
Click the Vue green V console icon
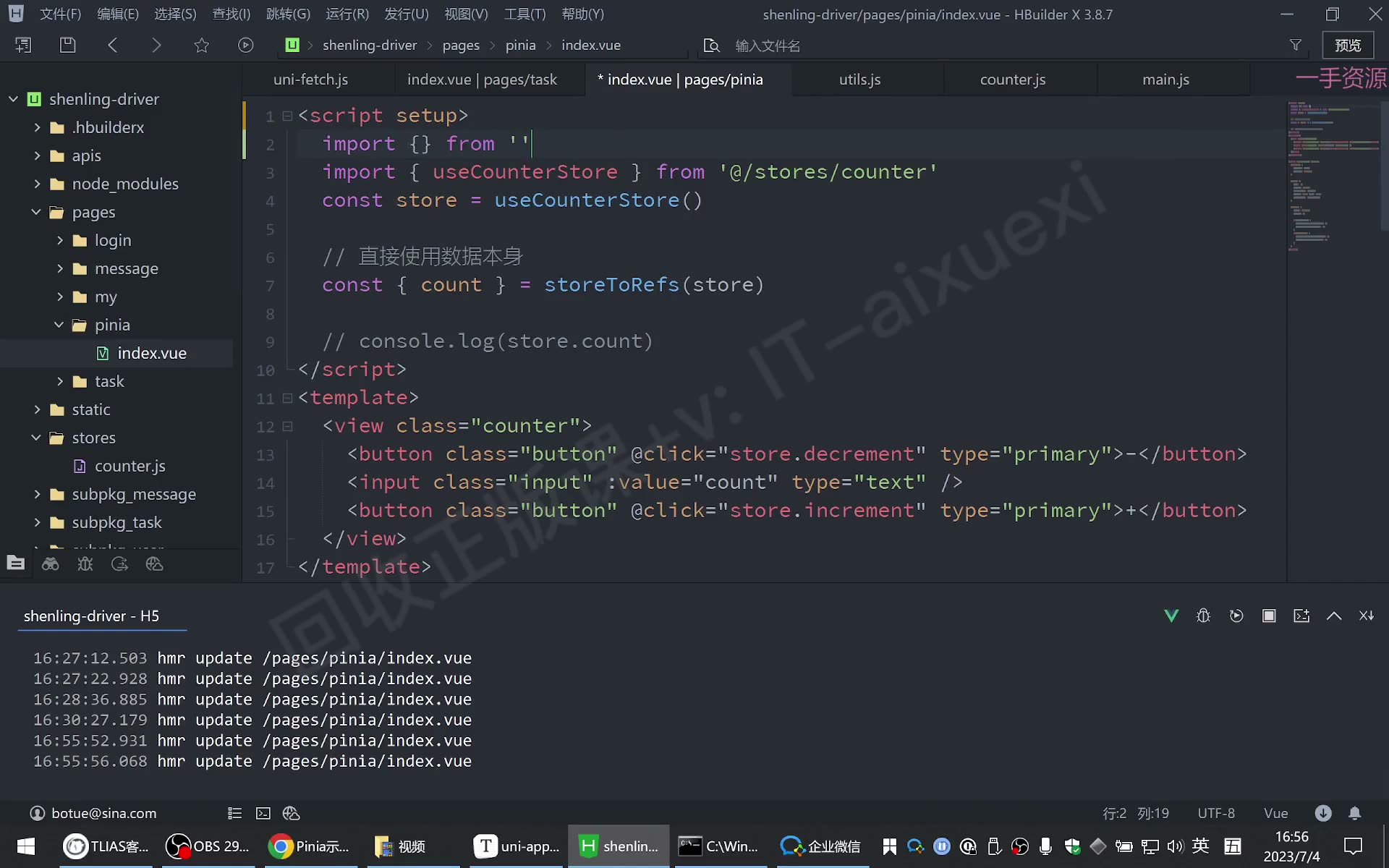(x=1171, y=616)
